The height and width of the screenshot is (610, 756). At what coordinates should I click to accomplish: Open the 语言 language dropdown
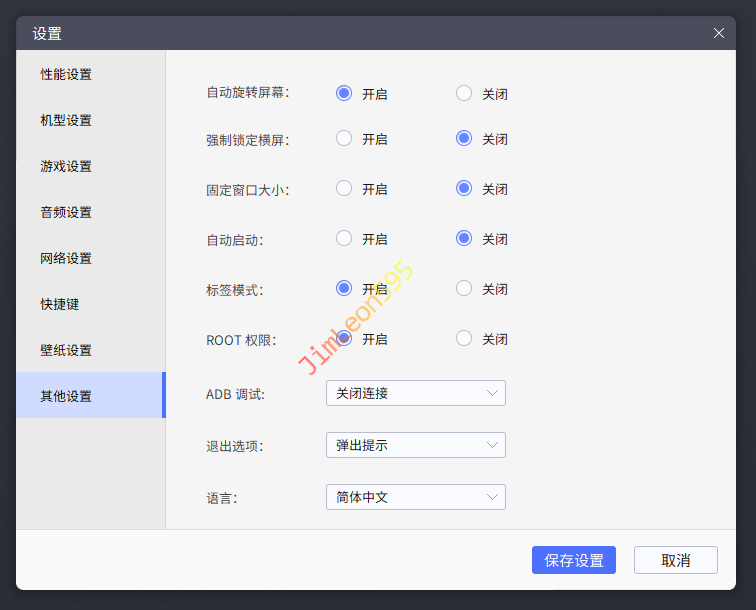coord(415,497)
